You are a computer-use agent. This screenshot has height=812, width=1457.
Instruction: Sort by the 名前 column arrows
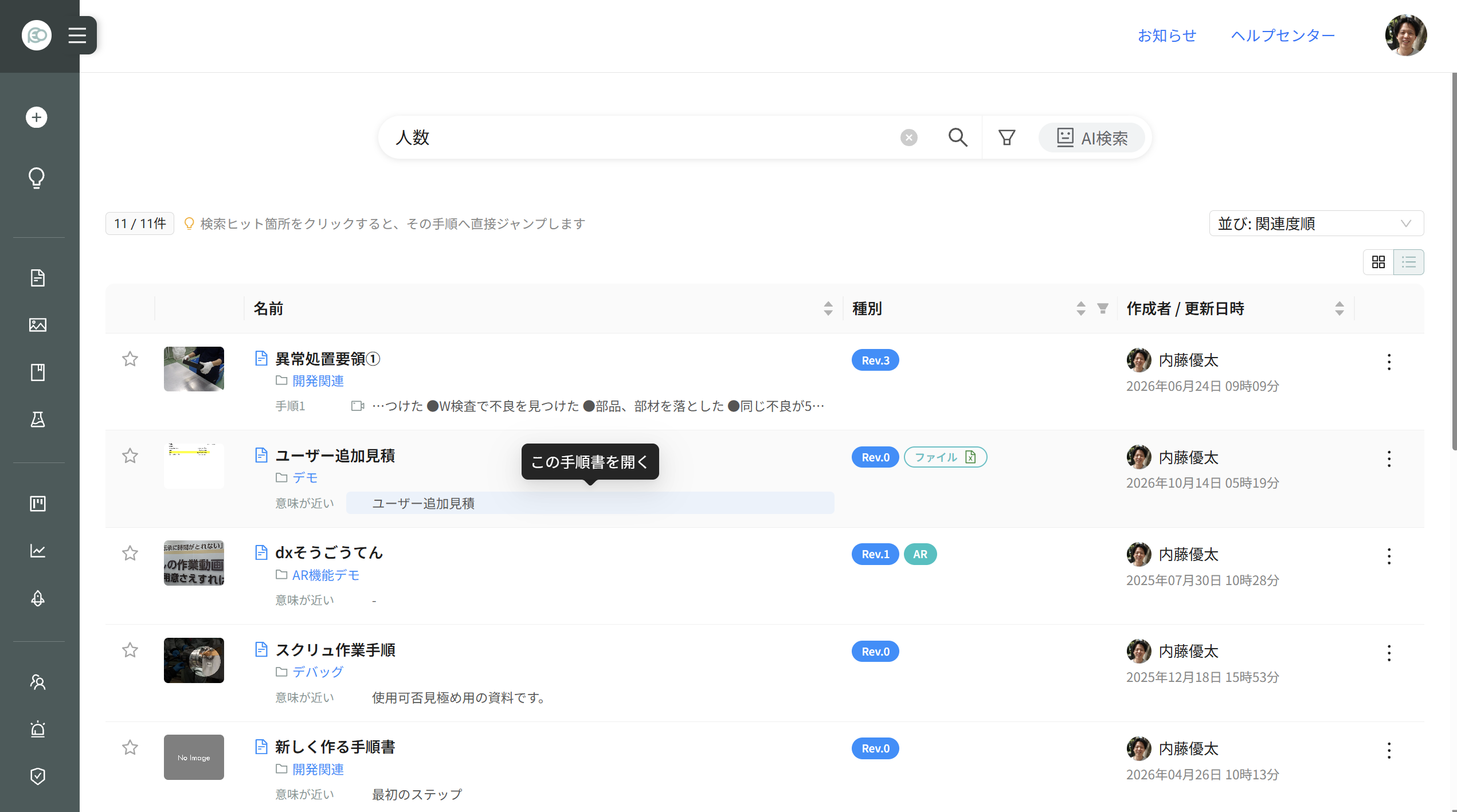[828, 308]
